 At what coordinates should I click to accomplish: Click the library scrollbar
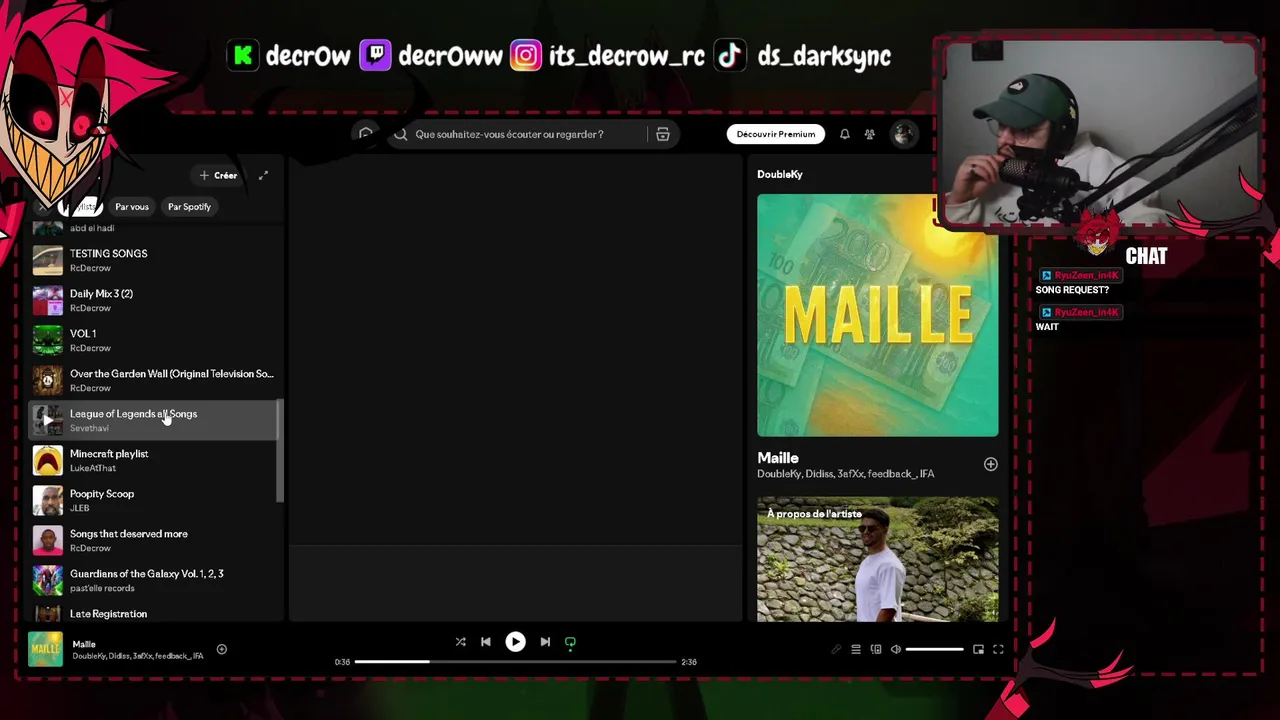[280, 450]
